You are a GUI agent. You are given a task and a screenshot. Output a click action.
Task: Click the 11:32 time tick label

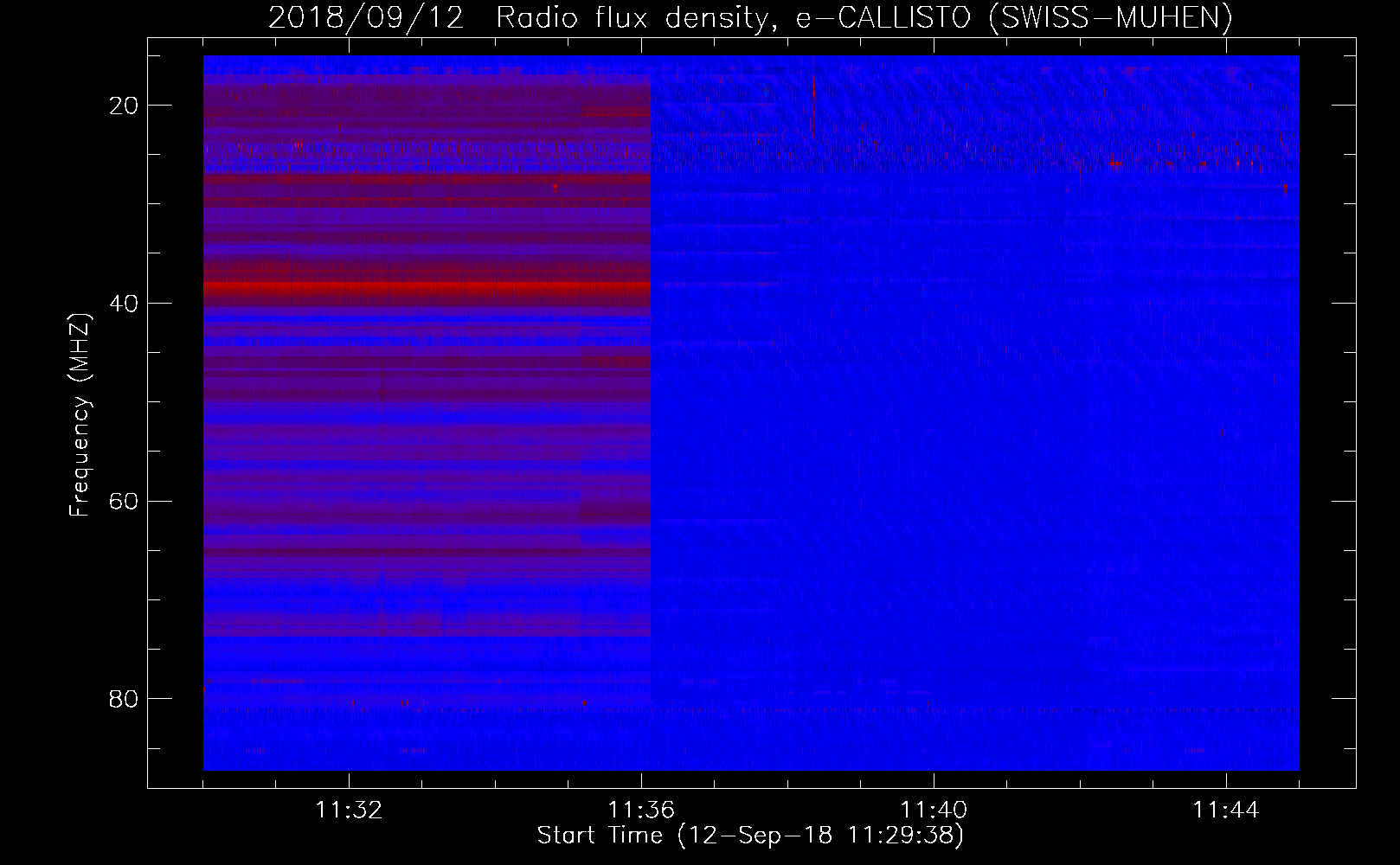(349, 811)
